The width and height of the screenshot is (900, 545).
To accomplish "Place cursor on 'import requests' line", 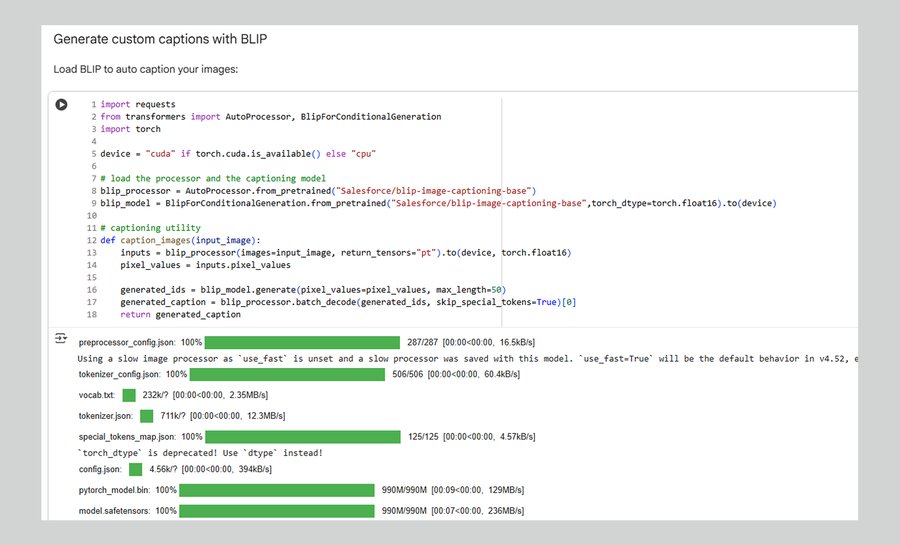I will [138, 104].
